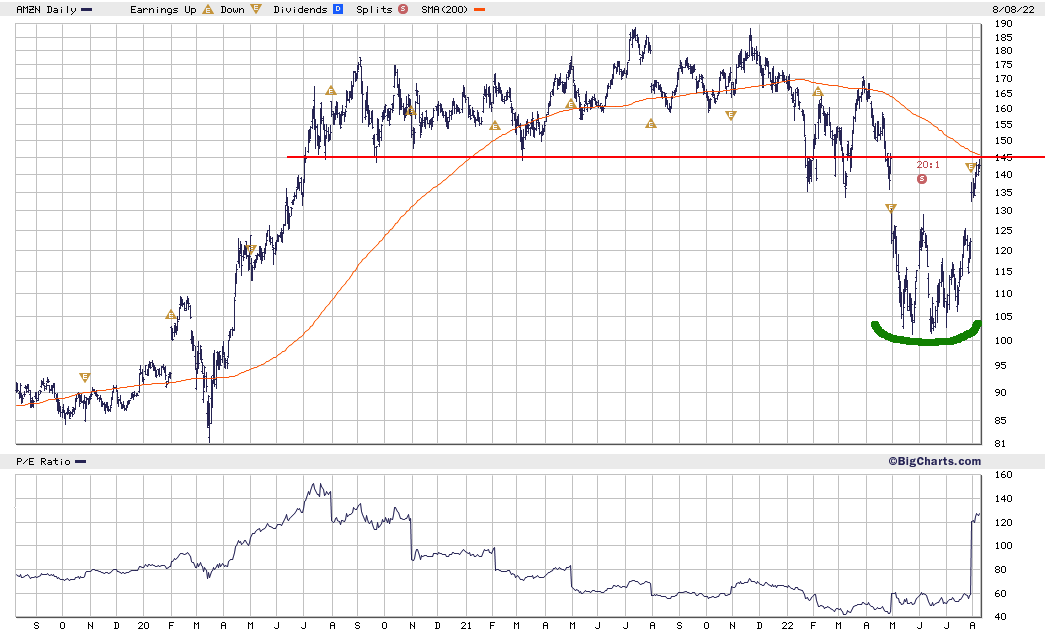This screenshot has width=1045, height=635.
Task: Click the 'SMA(200)' legend label
Action: pos(445,9)
